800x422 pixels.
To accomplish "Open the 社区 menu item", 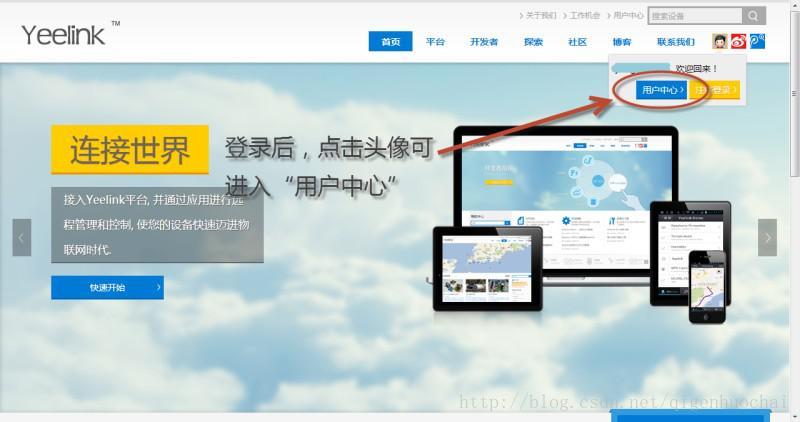I will click(577, 41).
